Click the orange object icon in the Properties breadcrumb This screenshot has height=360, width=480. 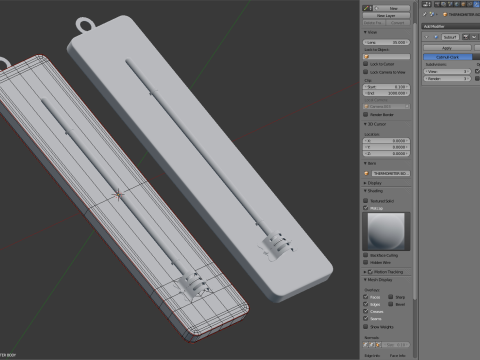[445, 14]
